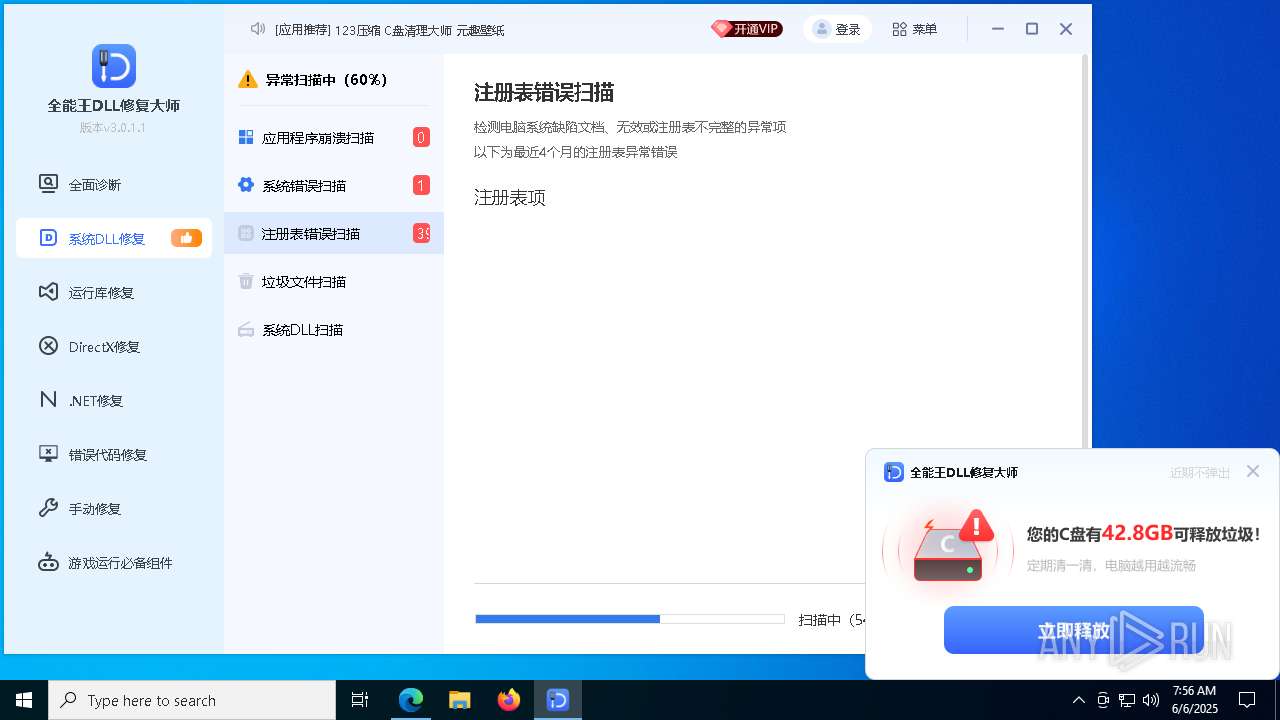
Task: Click the 全面诊断 monitor icon
Action: [x=48, y=184]
